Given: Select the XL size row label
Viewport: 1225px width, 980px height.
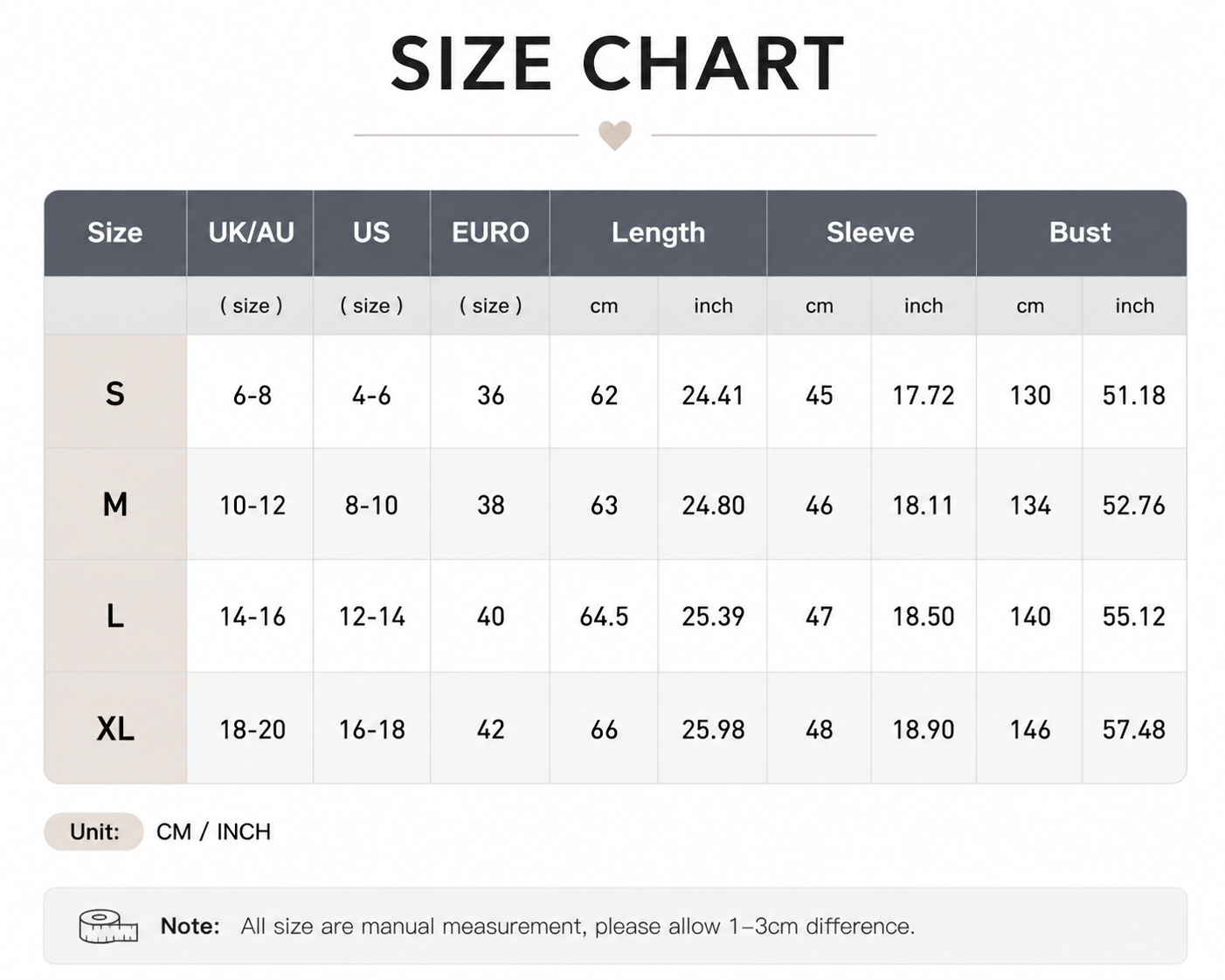Looking at the screenshot, I should click(115, 728).
